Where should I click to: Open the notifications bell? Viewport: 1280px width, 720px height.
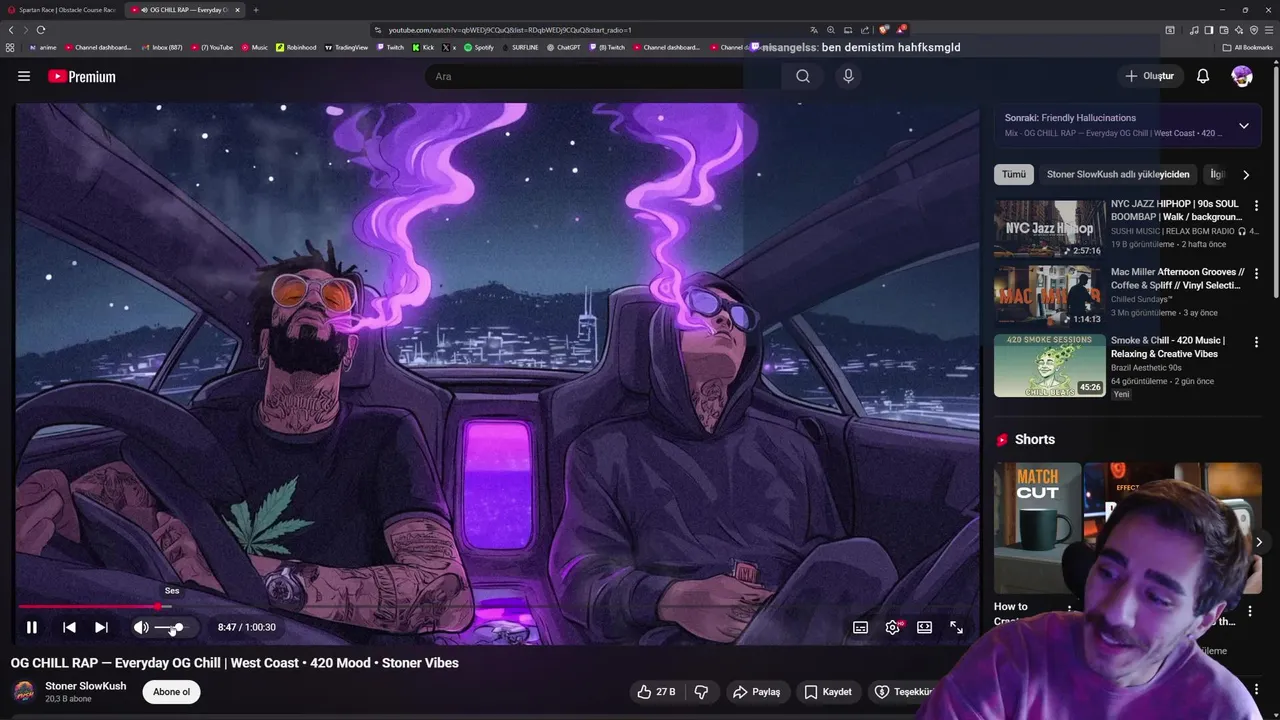(1203, 76)
